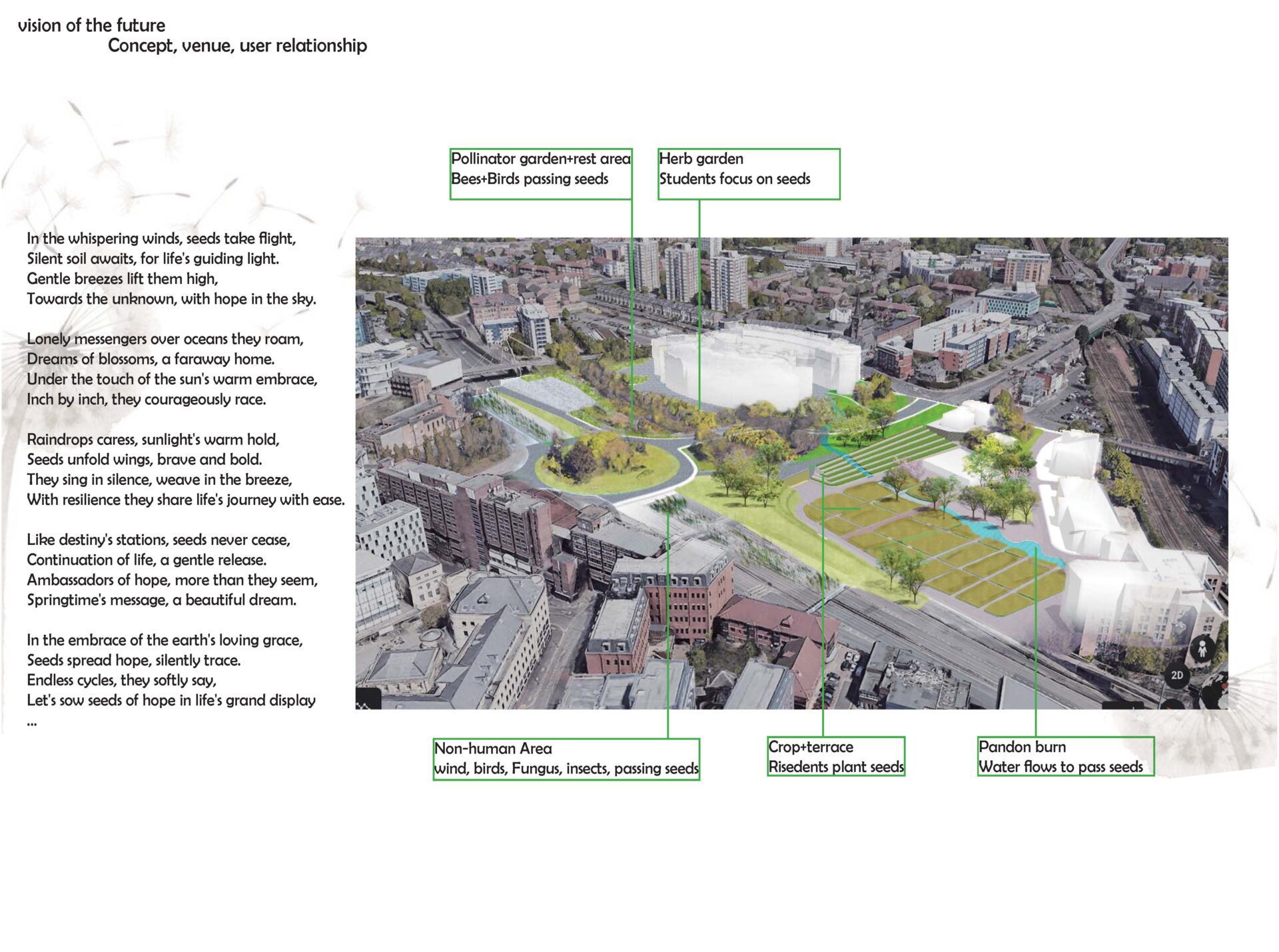The height and width of the screenshot is (952, 1279).
Task: Toggle the 2D view button
Action: tap(1176, 675)
